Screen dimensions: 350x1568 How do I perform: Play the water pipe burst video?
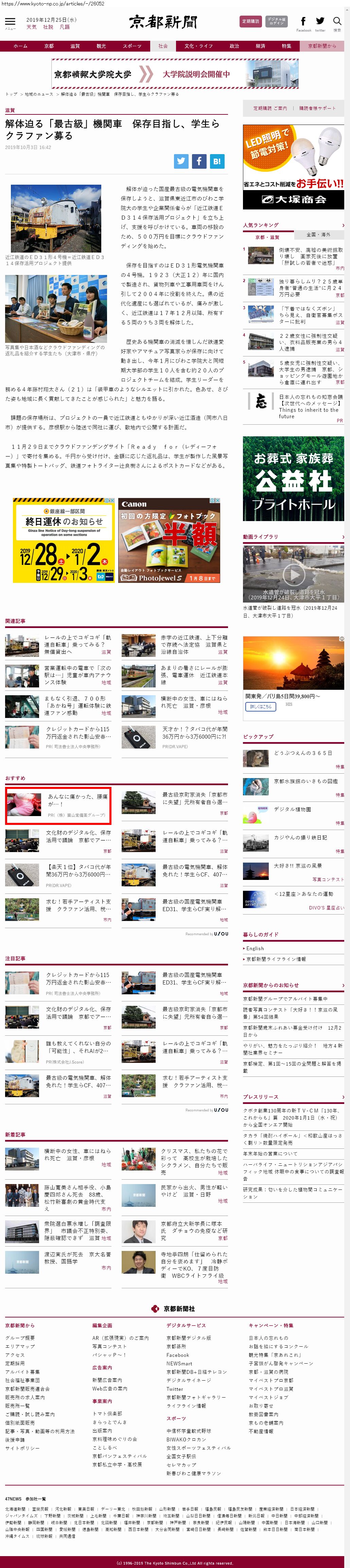293,573
